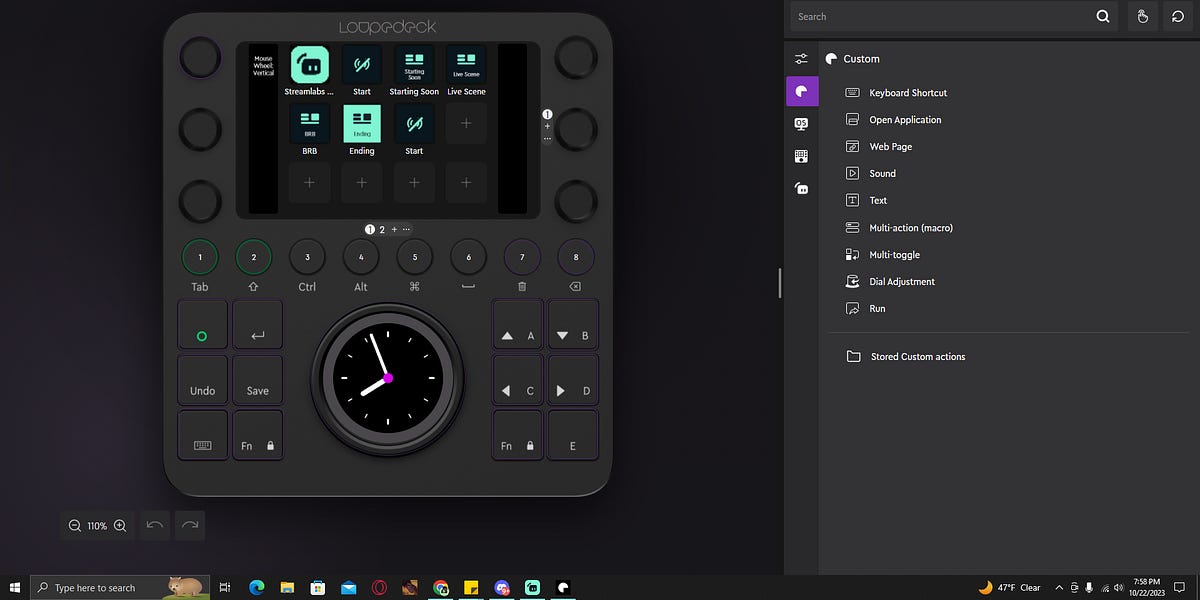Open the dial actions category in sidebar
Screen dimensions: 1200x600
(801, 187)
